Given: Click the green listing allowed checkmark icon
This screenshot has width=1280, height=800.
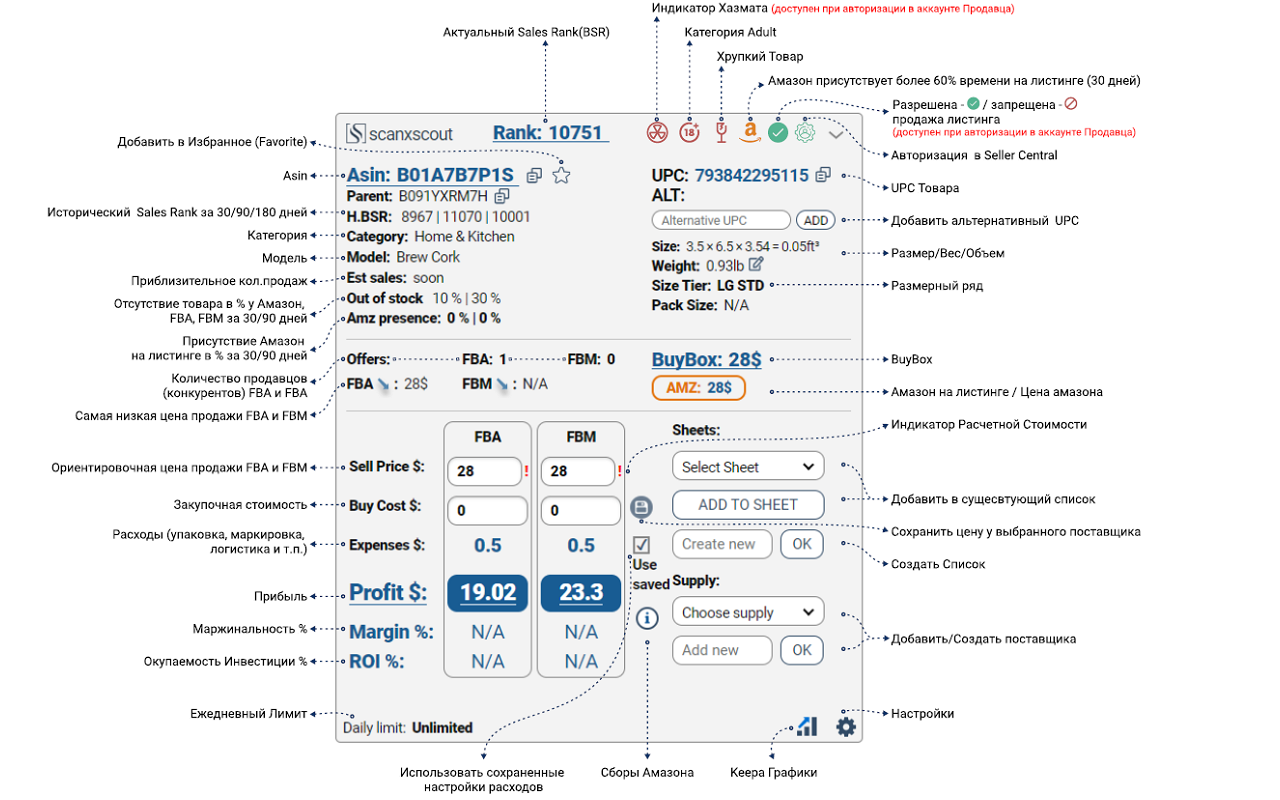Looking at the screenshot, I should pos(778,131).
